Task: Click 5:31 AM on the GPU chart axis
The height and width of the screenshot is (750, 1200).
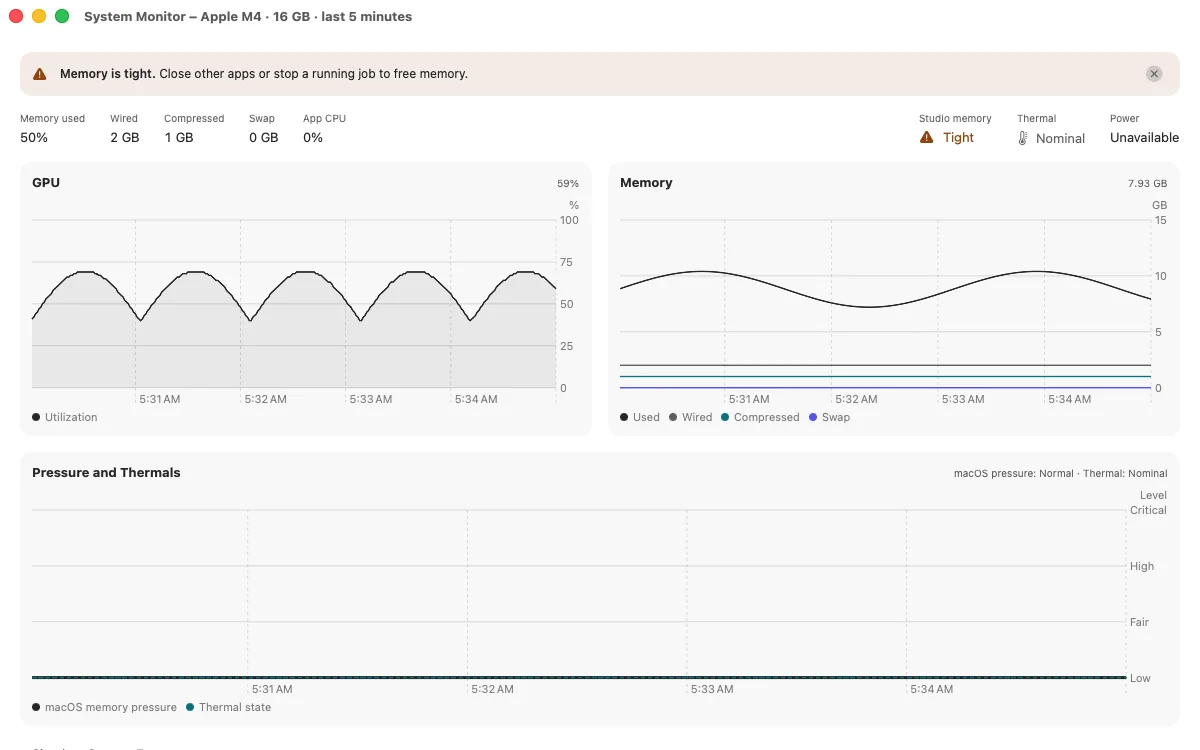Action: pyautogui.click(x=160, y=399)
